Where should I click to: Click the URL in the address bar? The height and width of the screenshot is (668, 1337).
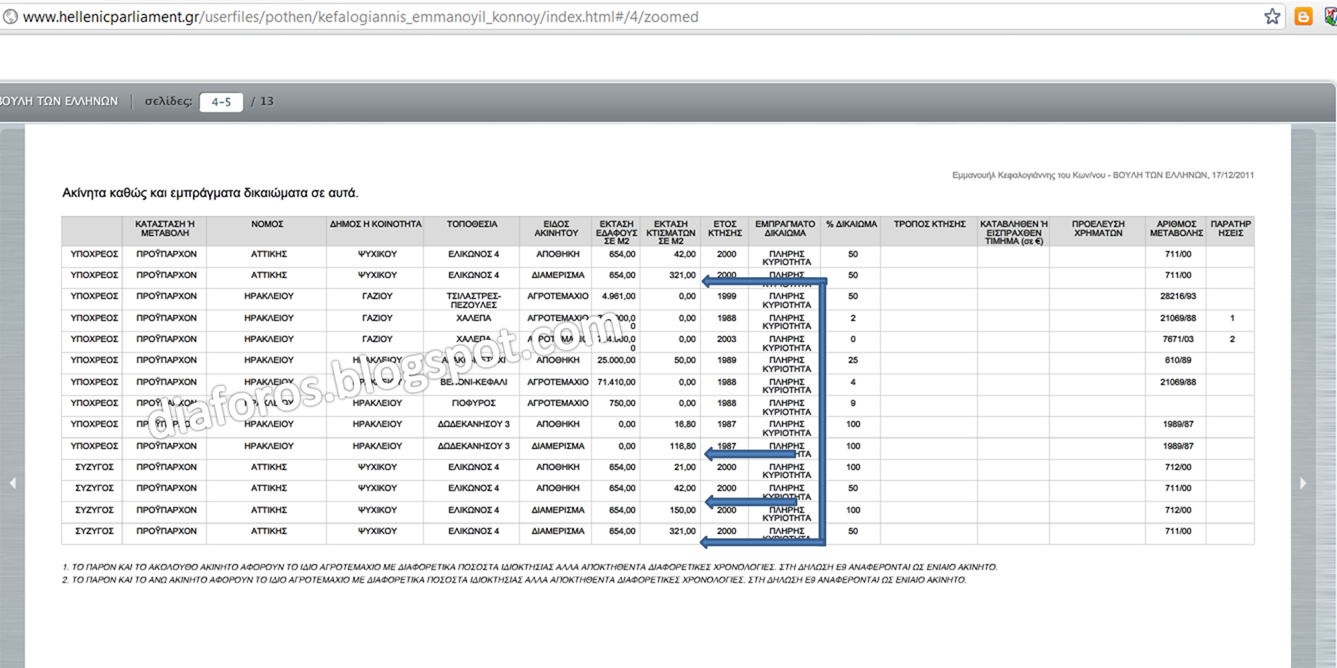pyautogui.click(x=360, y=17)
